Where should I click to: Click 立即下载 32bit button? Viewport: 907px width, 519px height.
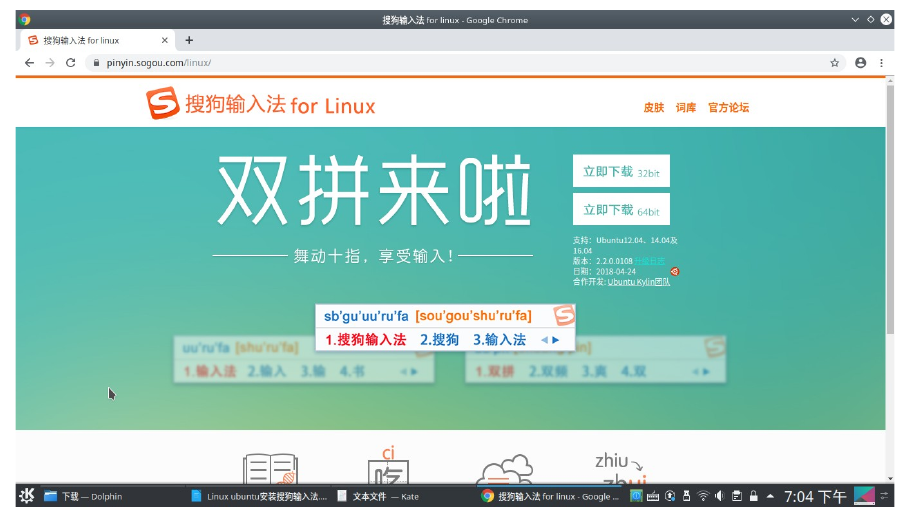621,171
